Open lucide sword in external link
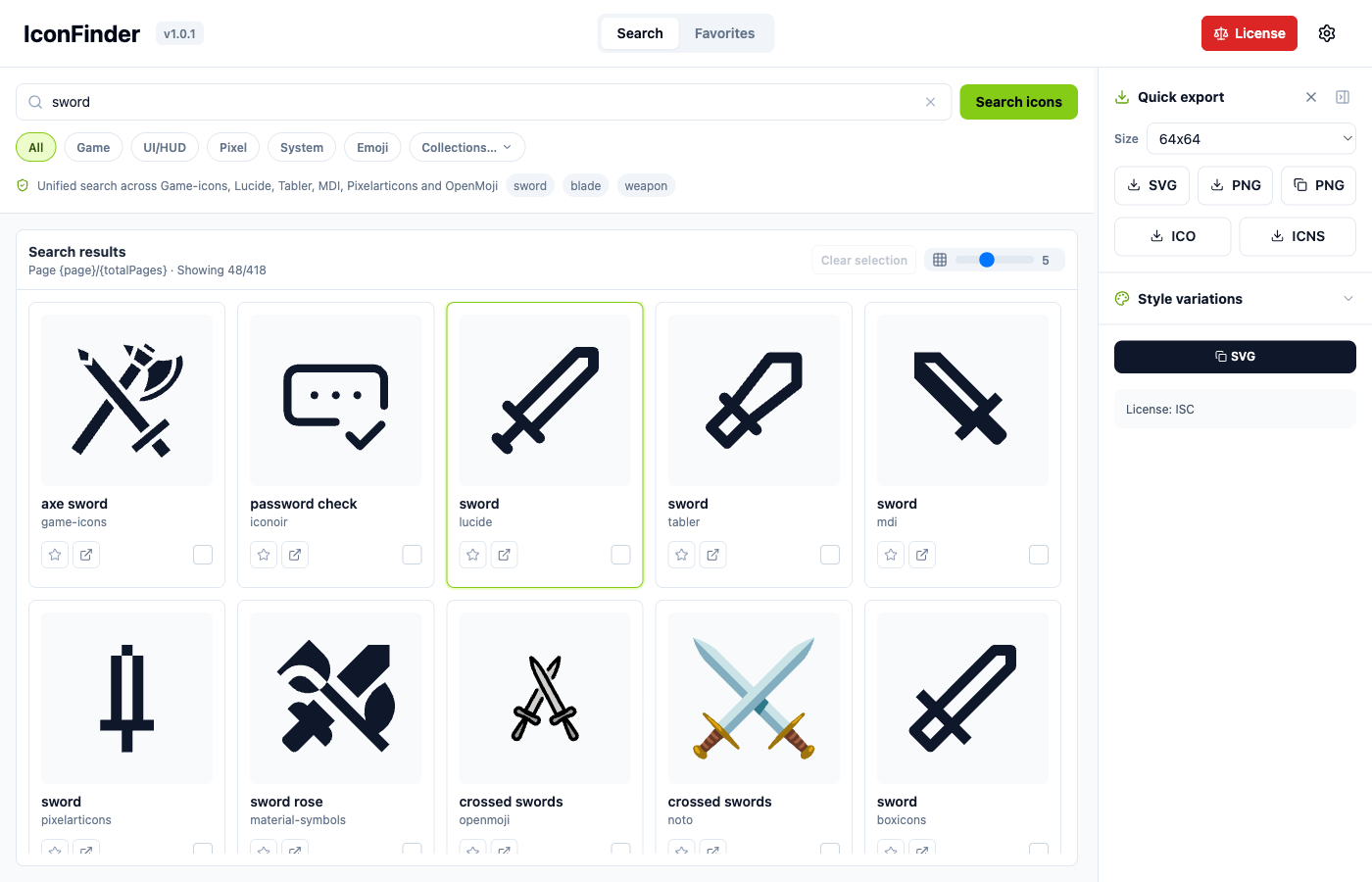This screenshot has width=1372, height=882. click(504, 555)
